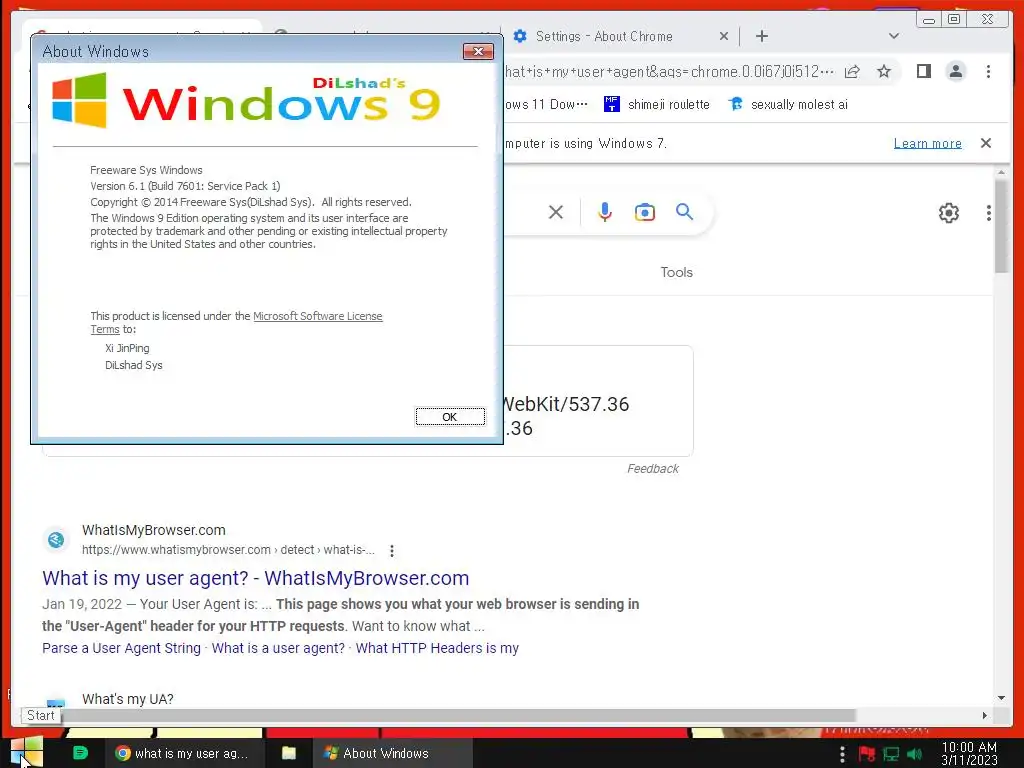Screen dimensions: 1024x768
Task: Bookmark this page with the star icon
Action: tap(884, 71)
